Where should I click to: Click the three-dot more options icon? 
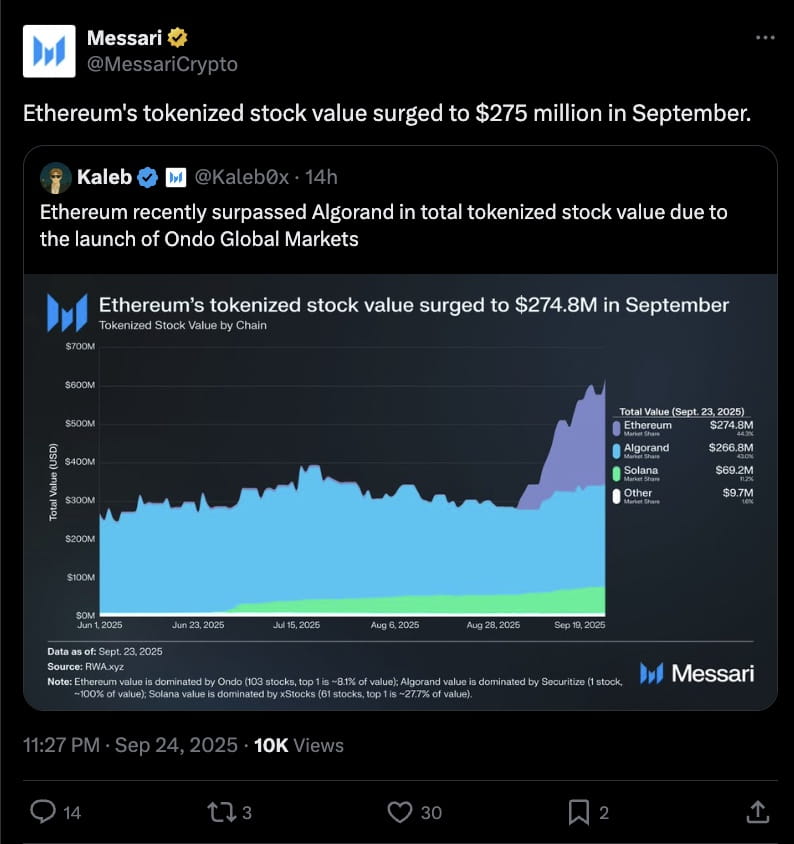pyautogui.click(x=765, y=38)
